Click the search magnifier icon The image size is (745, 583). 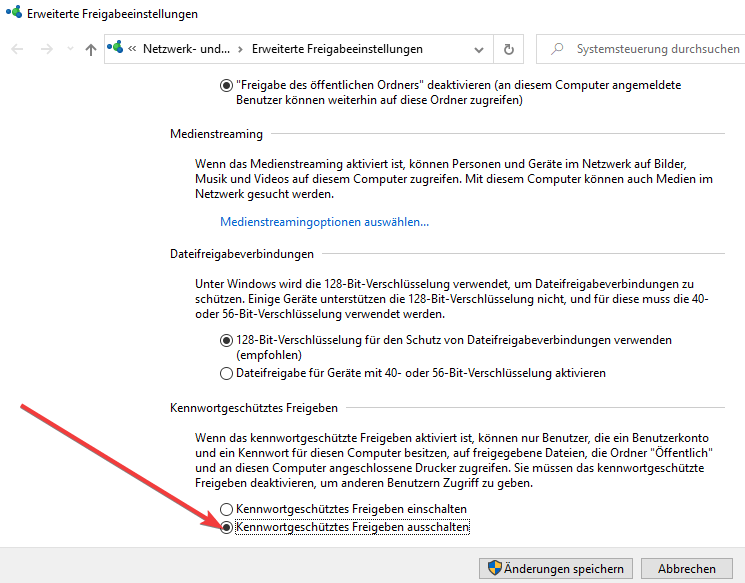pos(557,49)
